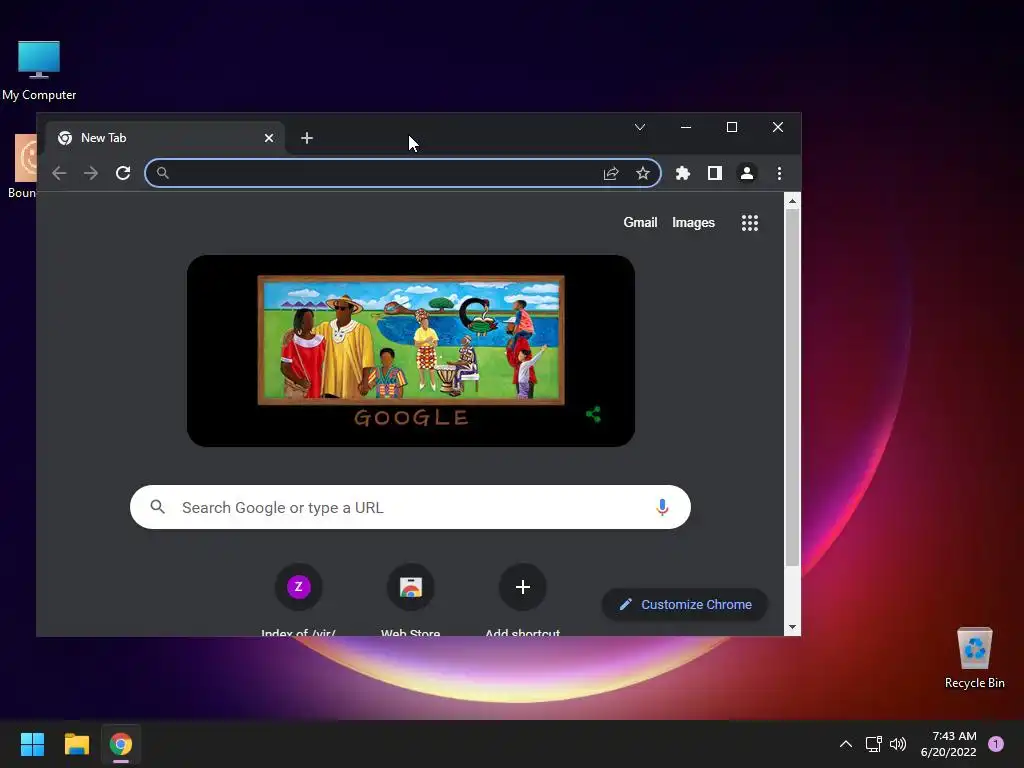Click the Customize Chrome button
Viewport: 1024px width, 768px height.
[x=684, y=605]
